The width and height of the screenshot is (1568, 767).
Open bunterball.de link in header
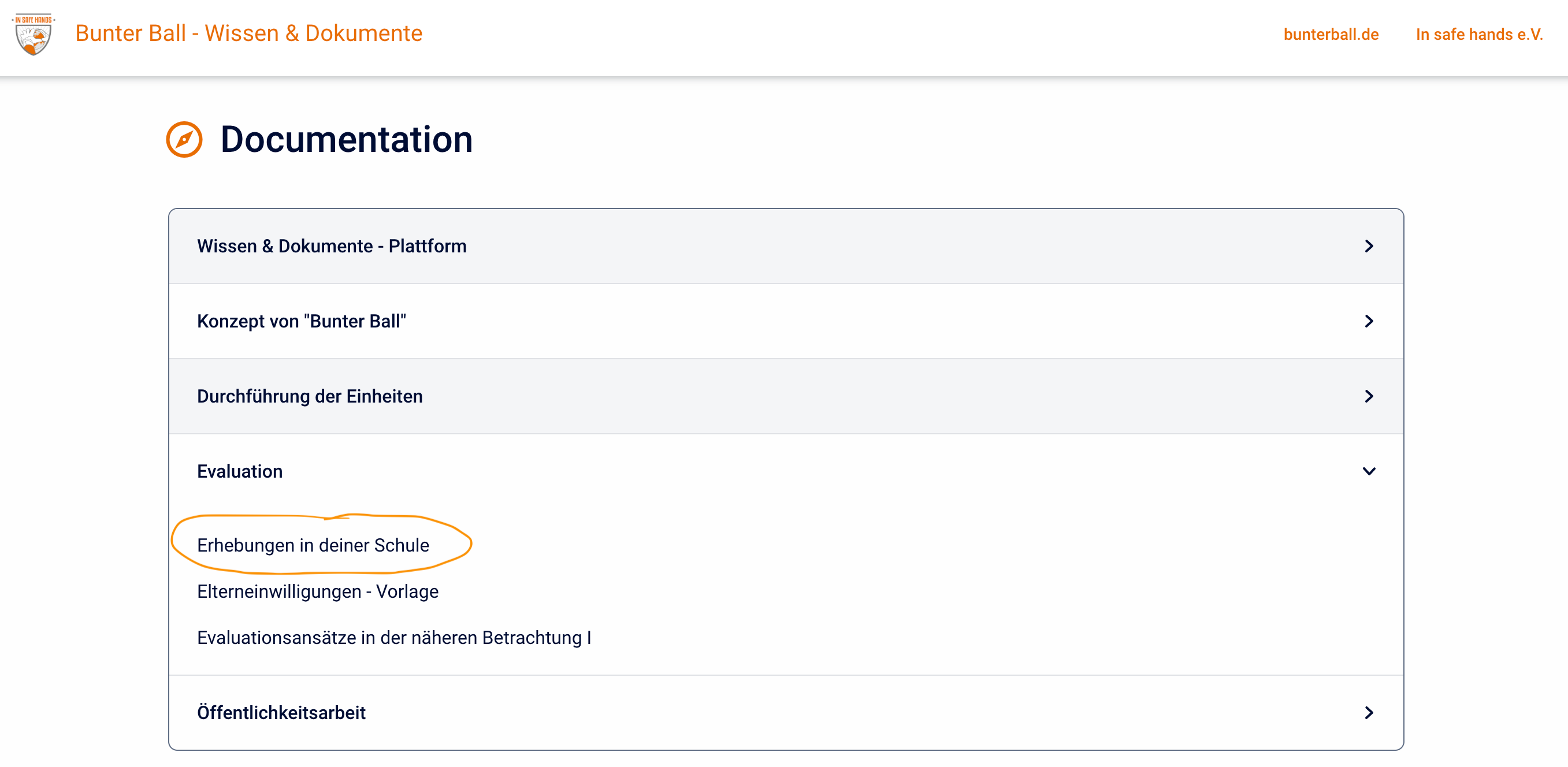1331,34
